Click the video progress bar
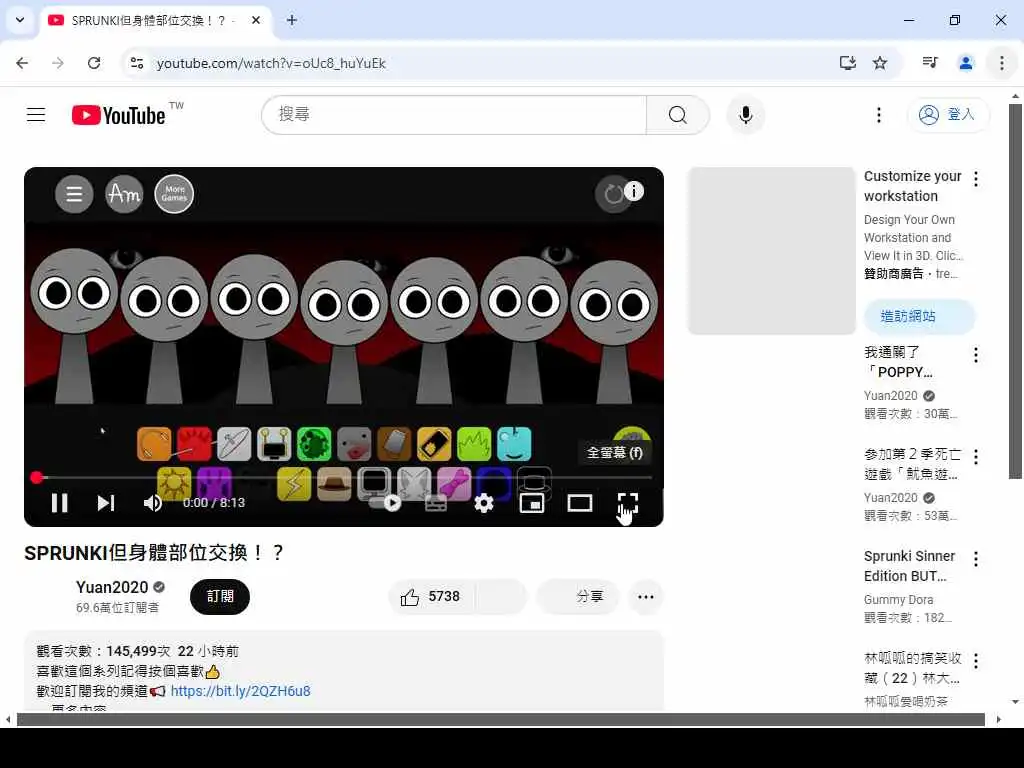Screen dimensions: 1024x768 pos(344,477)
